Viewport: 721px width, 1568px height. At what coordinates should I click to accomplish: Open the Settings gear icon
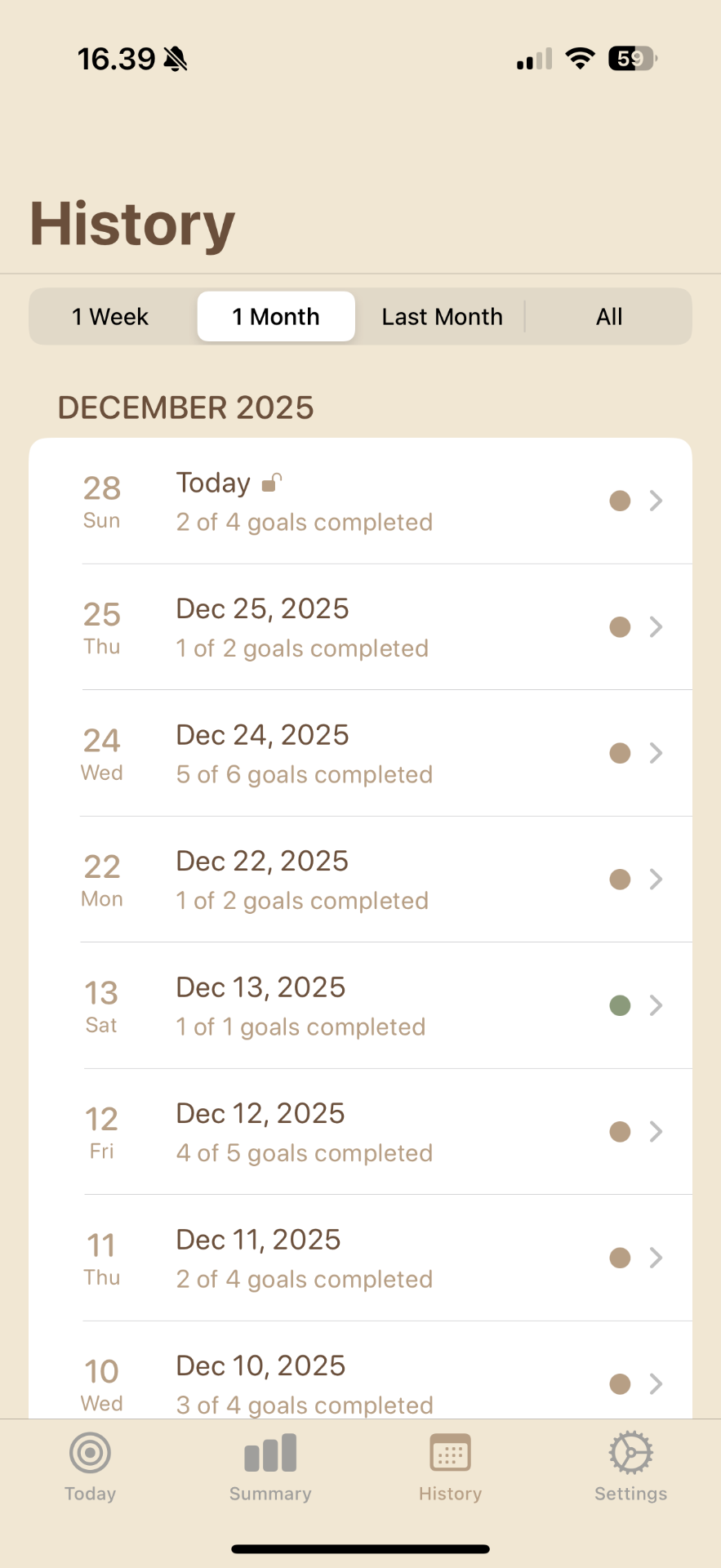click(x=630, y=1454)
